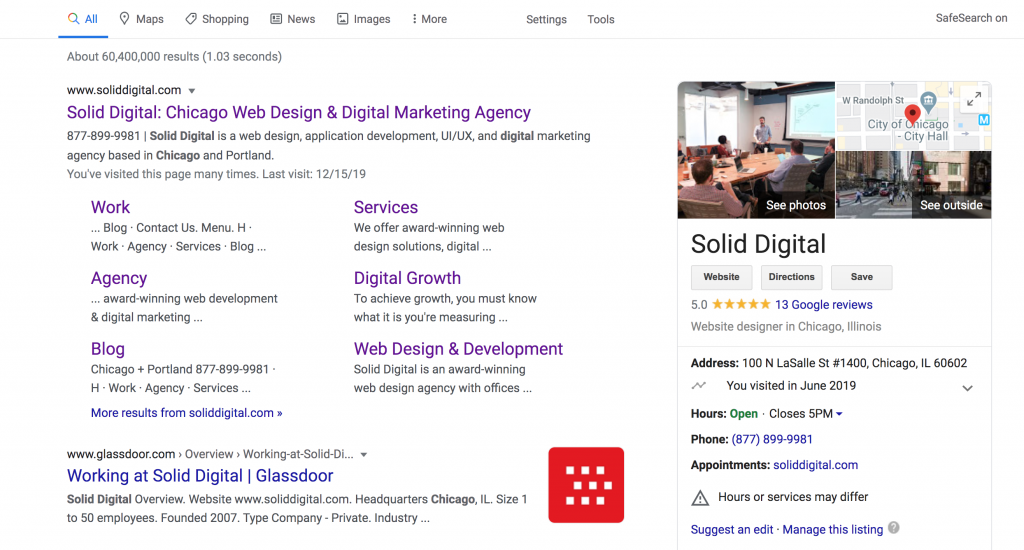Expand dropdown arrow beside www.soliddigital.com

tap(192, 91)
